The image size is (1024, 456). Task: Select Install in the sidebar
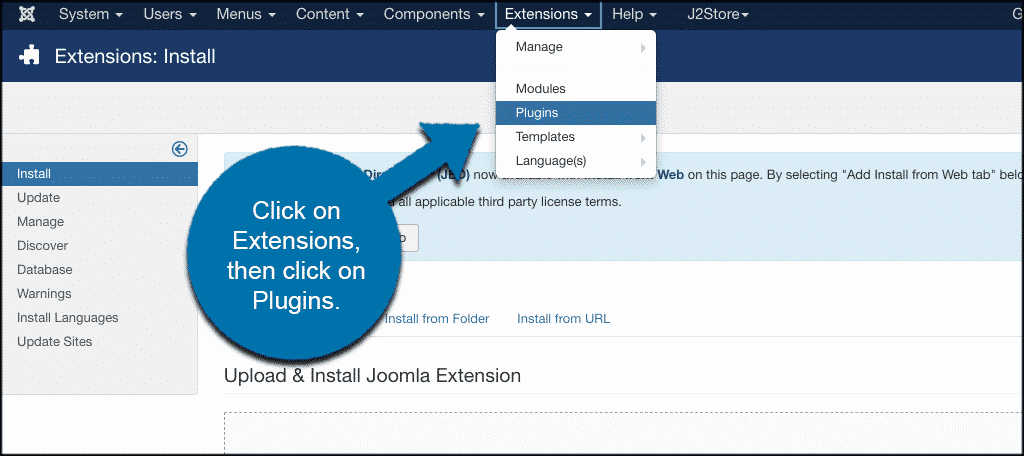click(99, 174)
